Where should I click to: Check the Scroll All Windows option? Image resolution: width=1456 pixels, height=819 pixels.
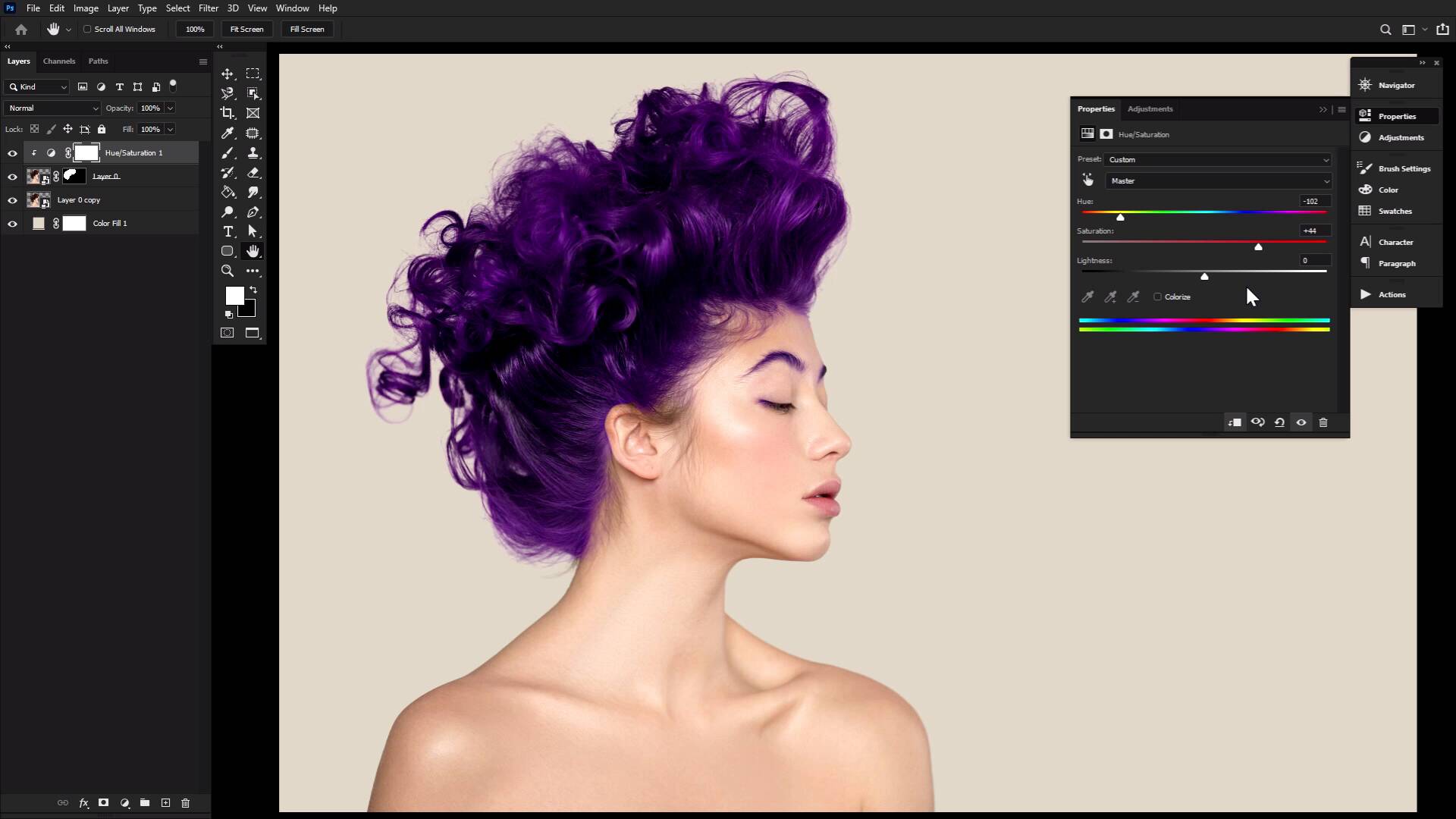point(88,29)
